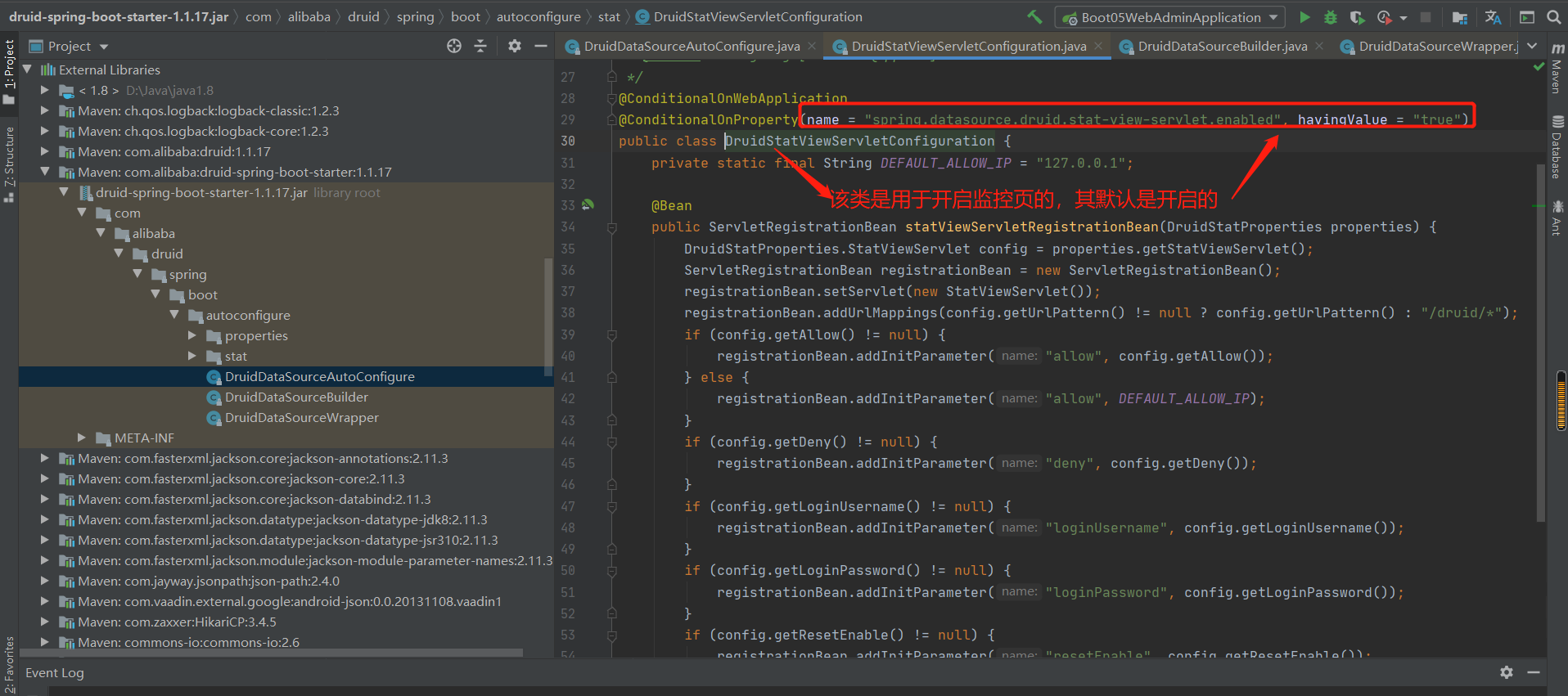
Task: Collapse Maven druid-spring-boot-starter:1.1.17 node
Action: point(46,172)
